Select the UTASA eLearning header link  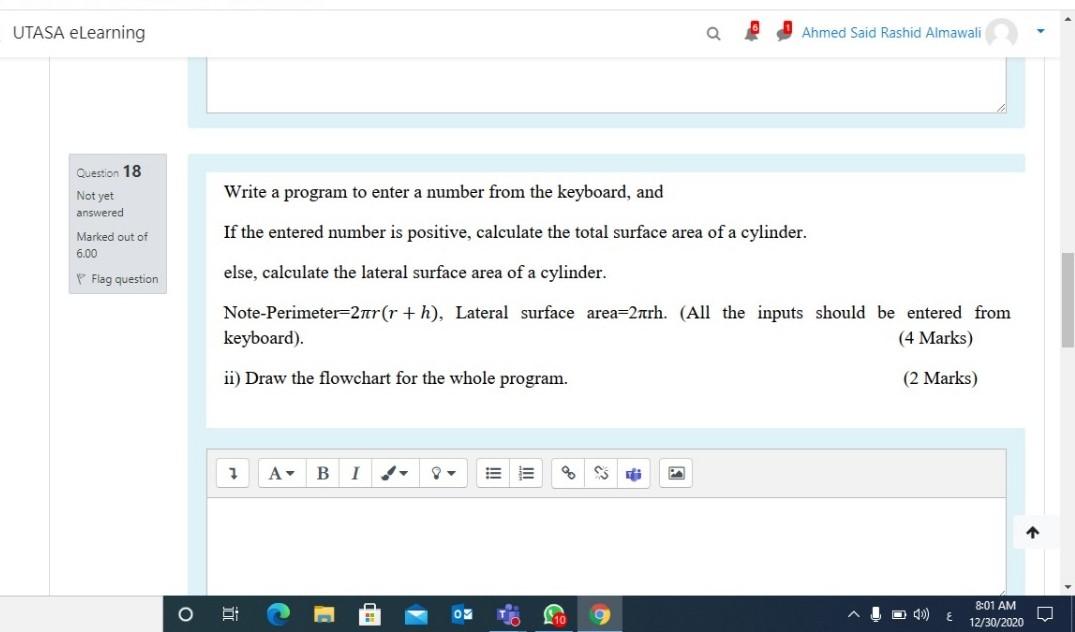coord(78,32)
